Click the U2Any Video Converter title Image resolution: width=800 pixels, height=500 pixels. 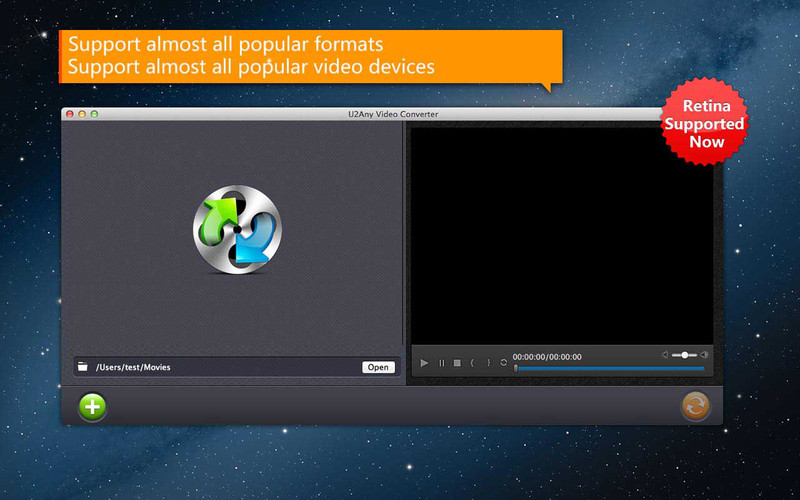[x=393, y=114]
